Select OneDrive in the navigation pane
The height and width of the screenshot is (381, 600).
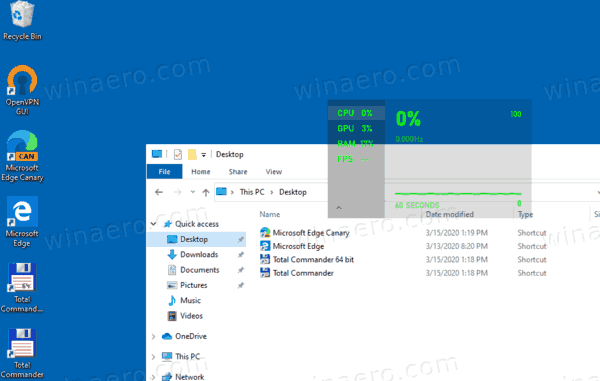point(191,336)
